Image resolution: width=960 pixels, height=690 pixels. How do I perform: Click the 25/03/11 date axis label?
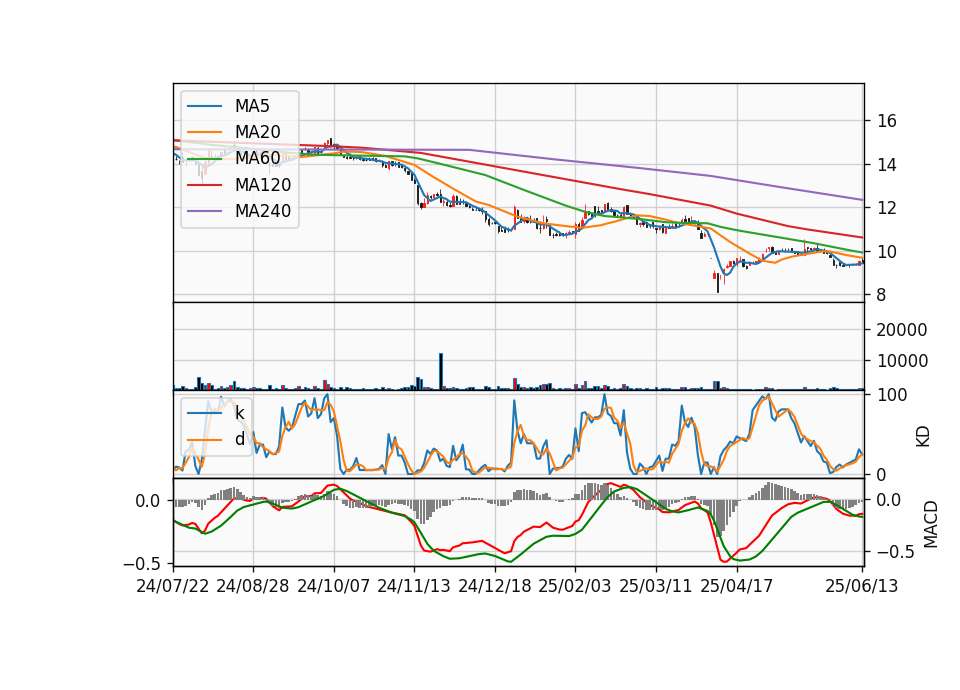656,586
